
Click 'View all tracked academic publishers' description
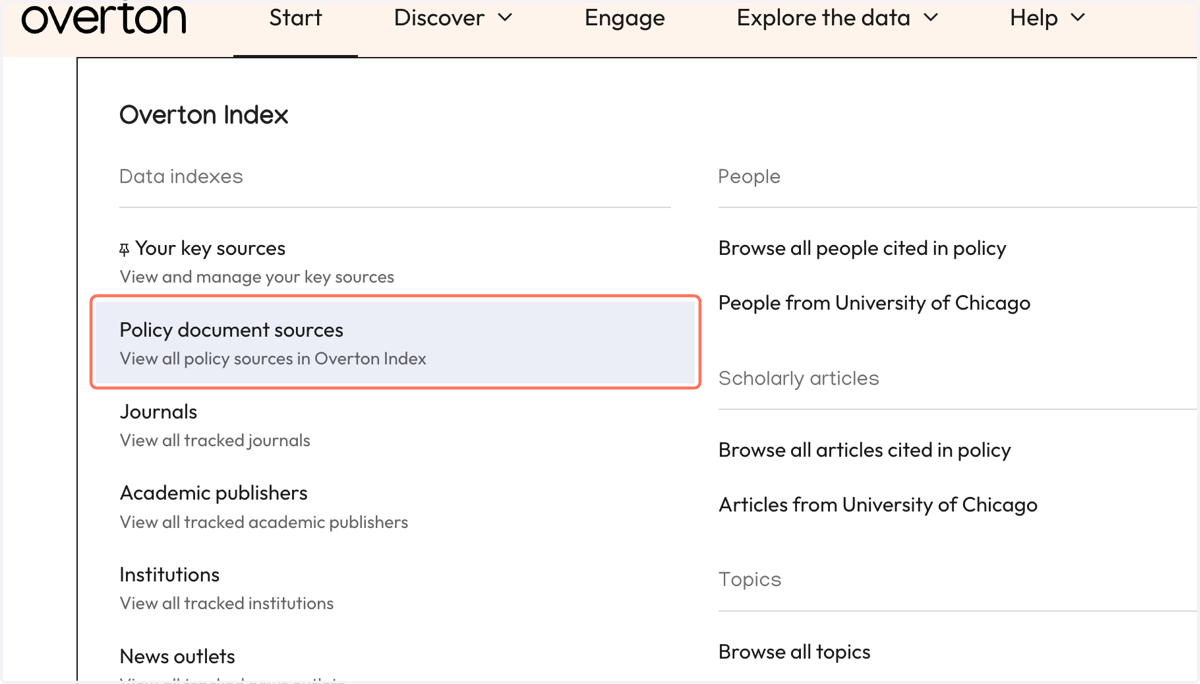(264, 522)
